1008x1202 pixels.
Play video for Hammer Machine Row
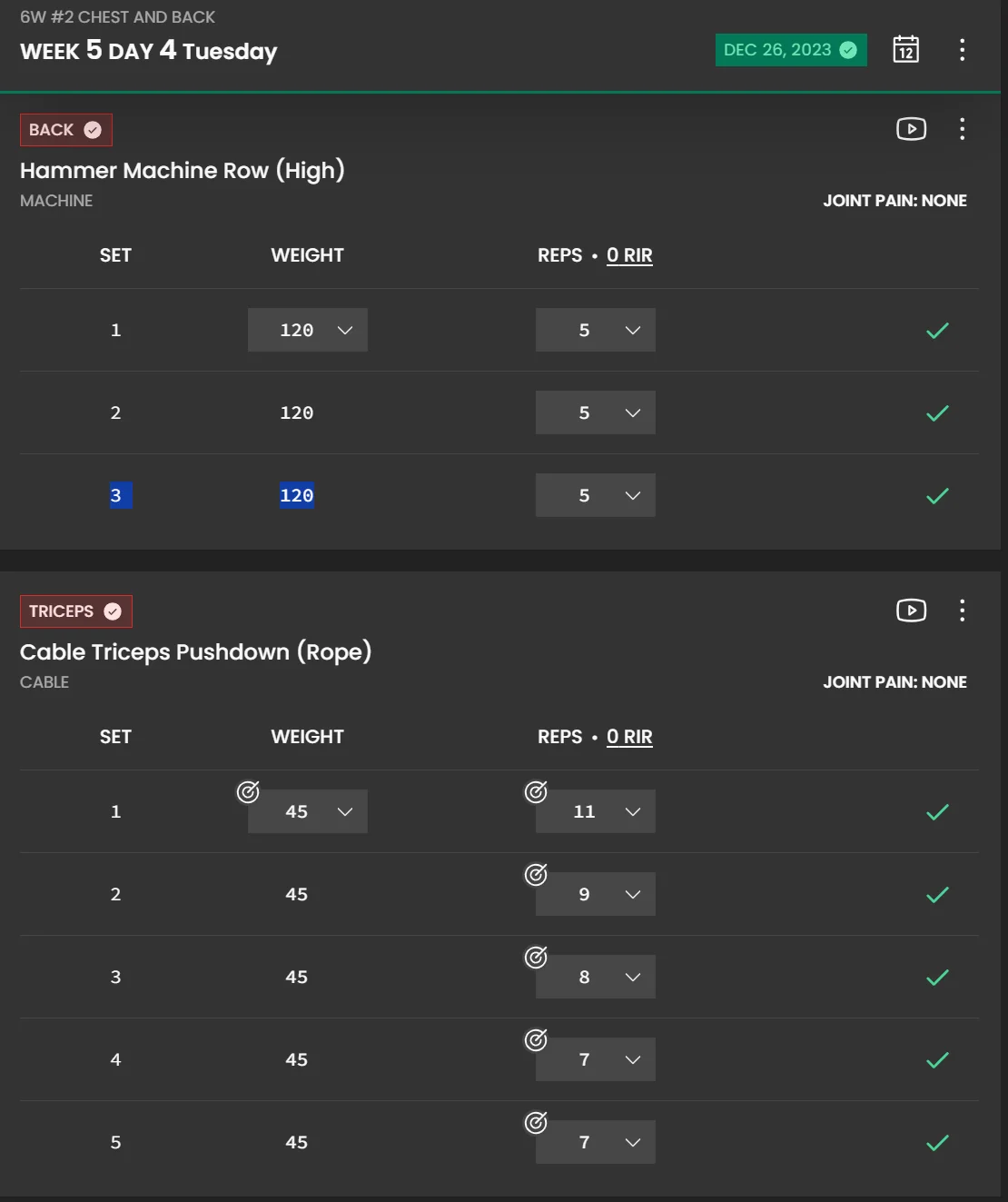[911, 129]
